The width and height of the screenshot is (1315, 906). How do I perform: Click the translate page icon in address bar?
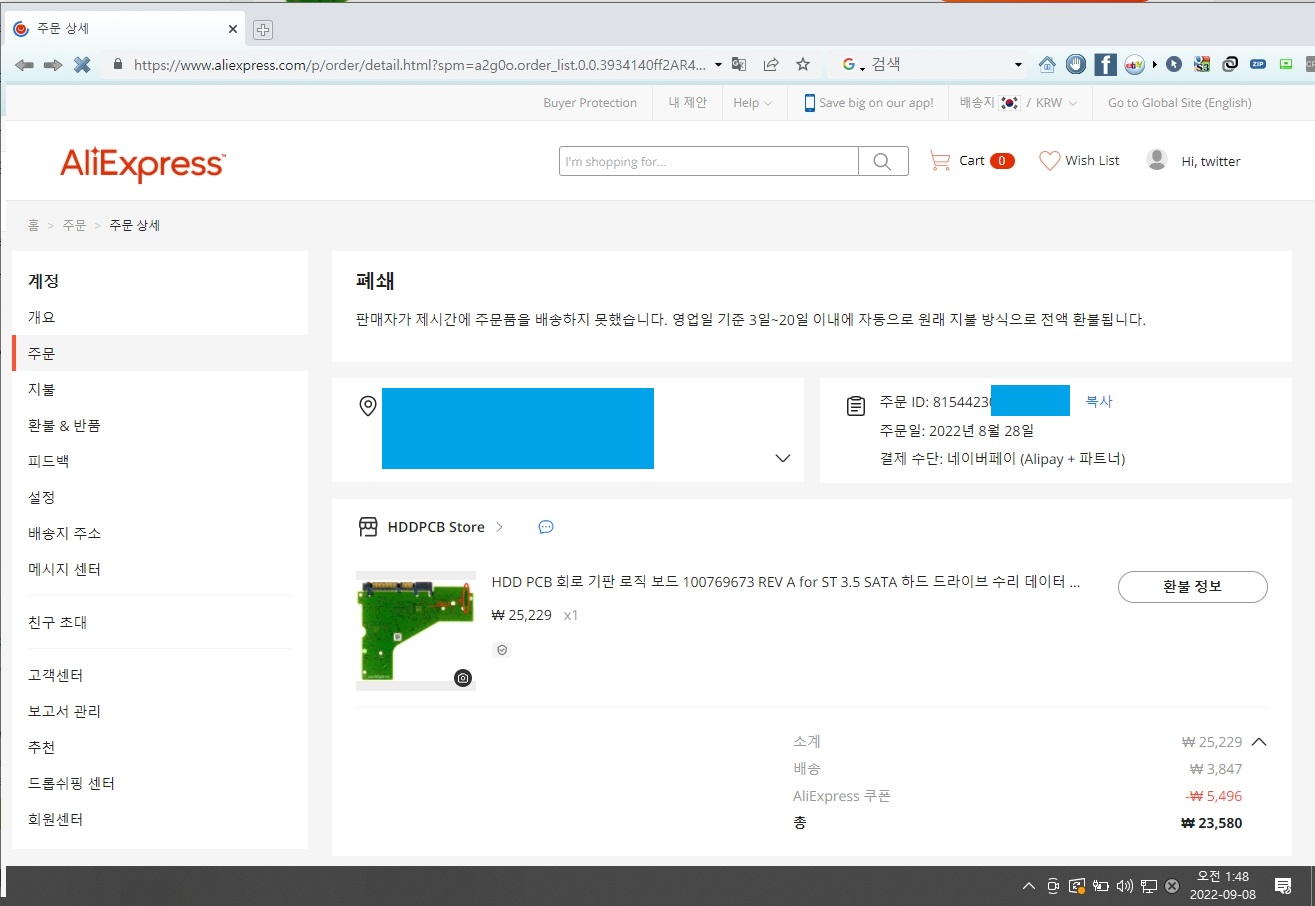739,64
